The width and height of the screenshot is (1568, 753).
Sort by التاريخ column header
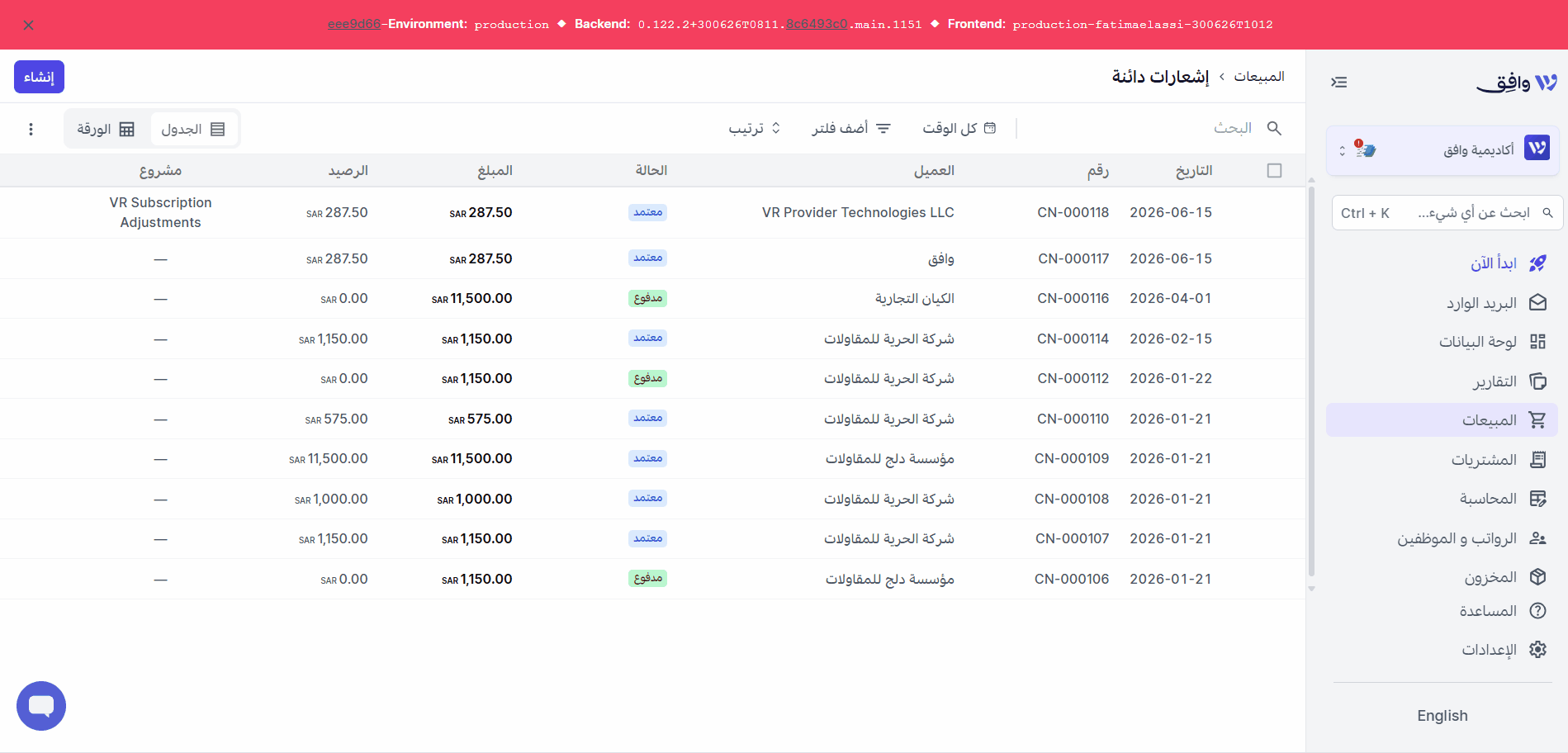click(x=1194, y=171)
